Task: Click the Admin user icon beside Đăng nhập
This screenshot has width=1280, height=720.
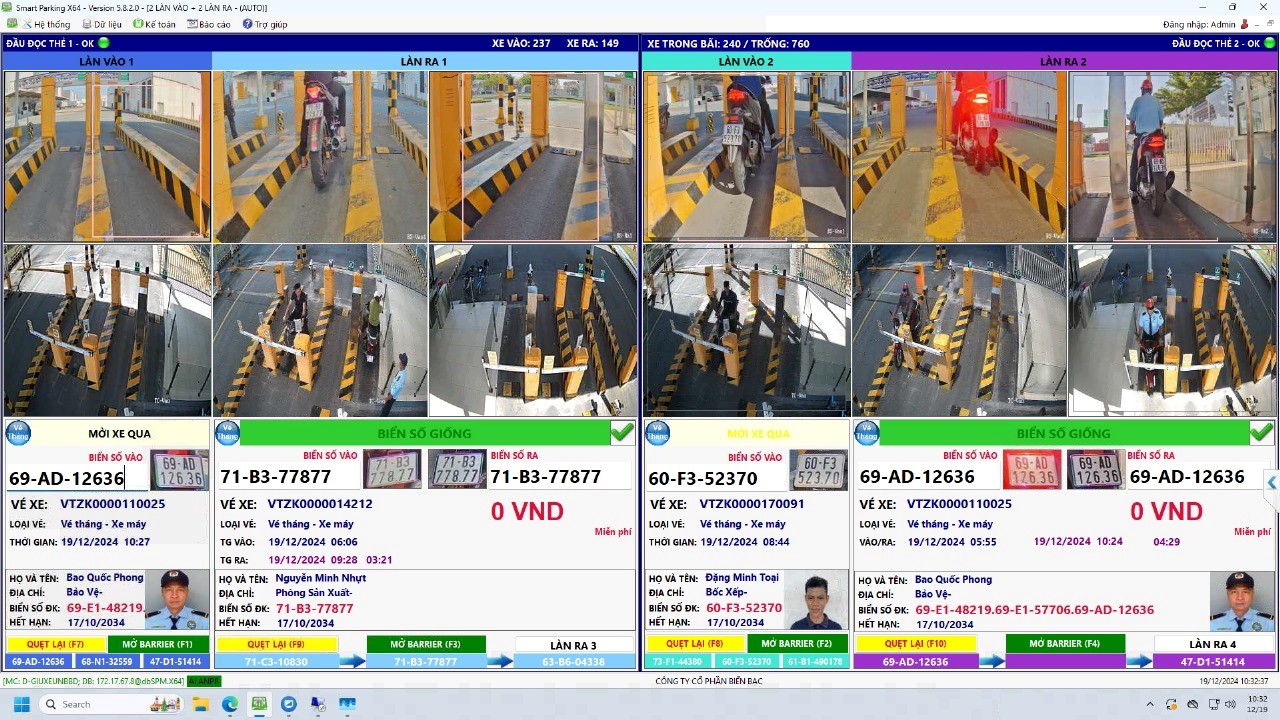Action: (1244, 24)
